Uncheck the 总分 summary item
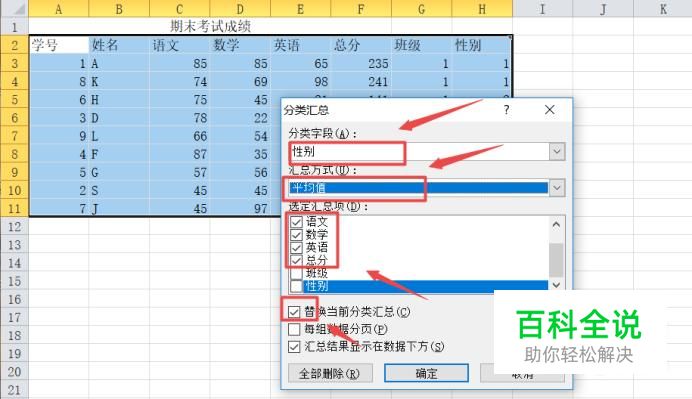Screen dimensions: 692x399 (296, 260)
